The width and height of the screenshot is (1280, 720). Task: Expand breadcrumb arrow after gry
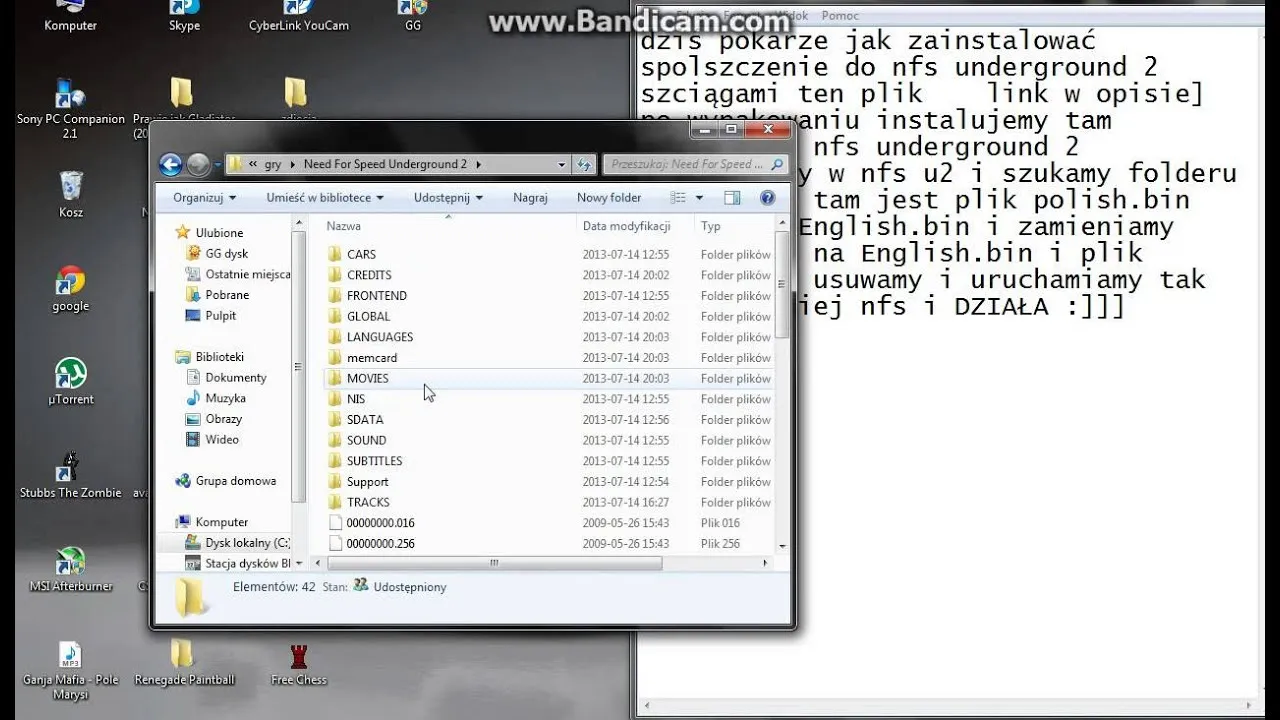292,164
